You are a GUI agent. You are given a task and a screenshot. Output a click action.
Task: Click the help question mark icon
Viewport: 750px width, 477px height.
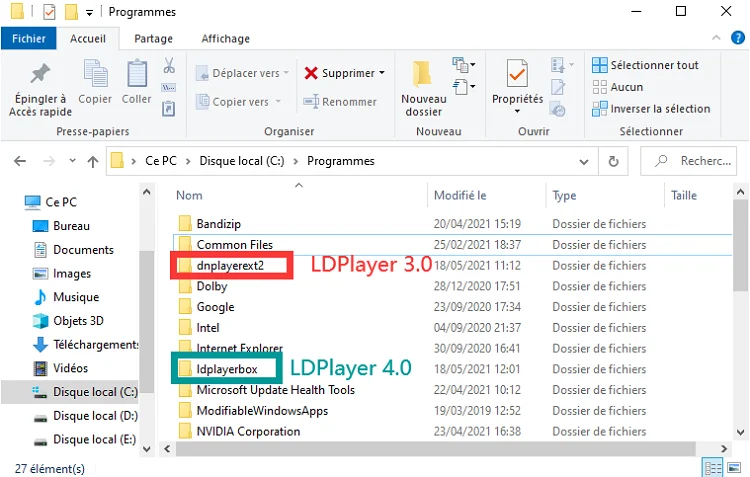[738, 37]
